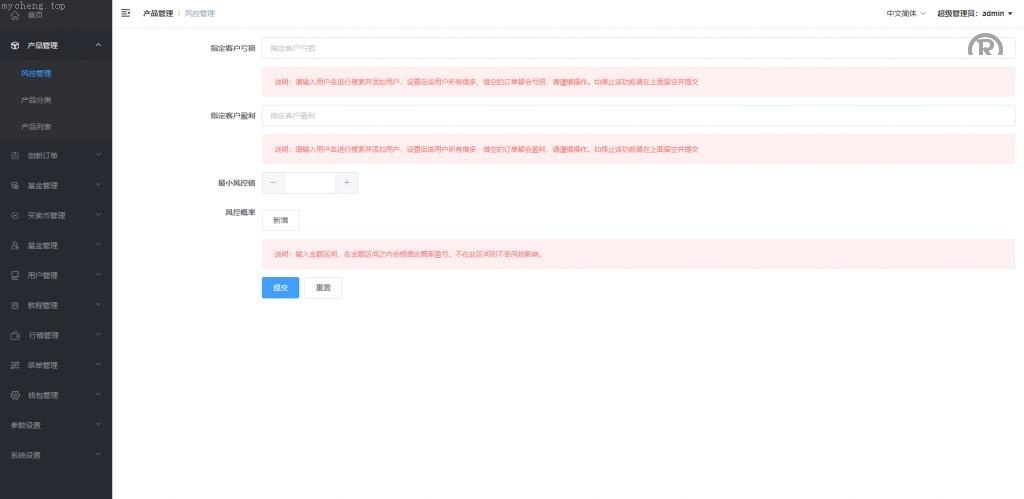Click the home icon beside 首页
Viewport: 1024px width, 499px height.
(15, 15)
